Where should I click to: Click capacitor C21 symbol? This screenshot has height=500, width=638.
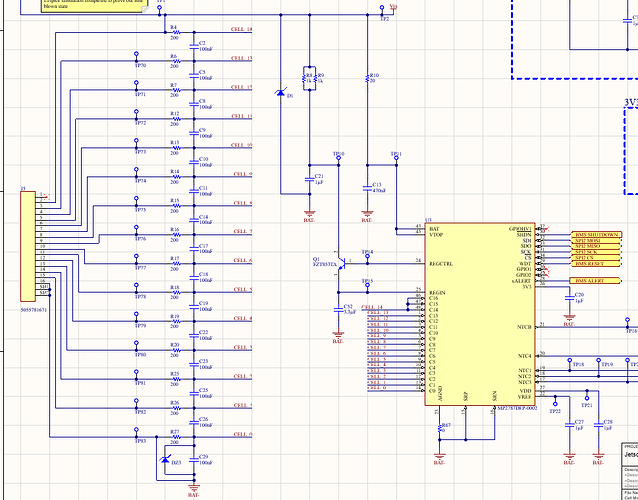[310, 179]
